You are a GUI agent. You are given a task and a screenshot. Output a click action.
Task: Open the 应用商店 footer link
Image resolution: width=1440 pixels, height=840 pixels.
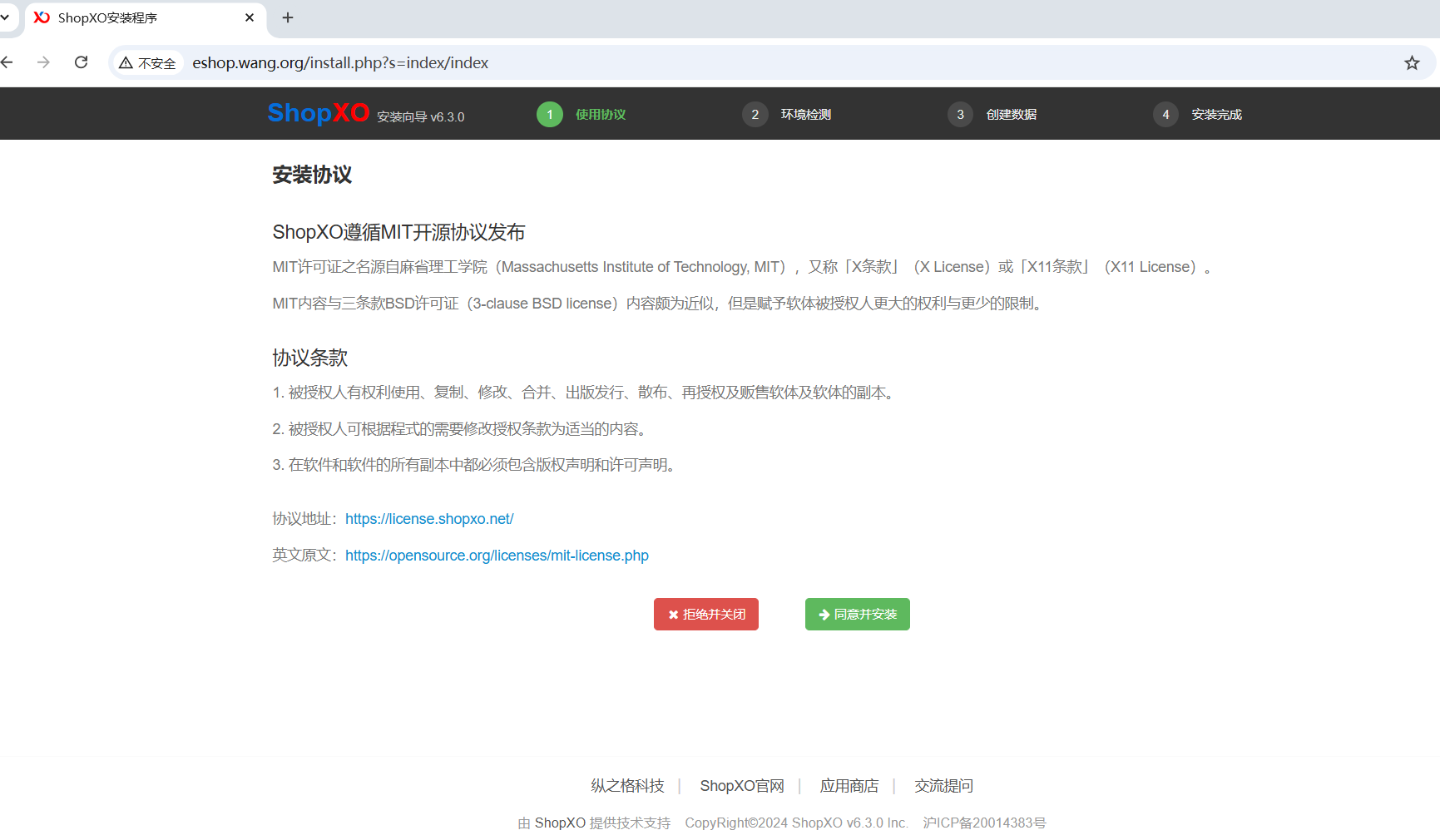[849, 786]
